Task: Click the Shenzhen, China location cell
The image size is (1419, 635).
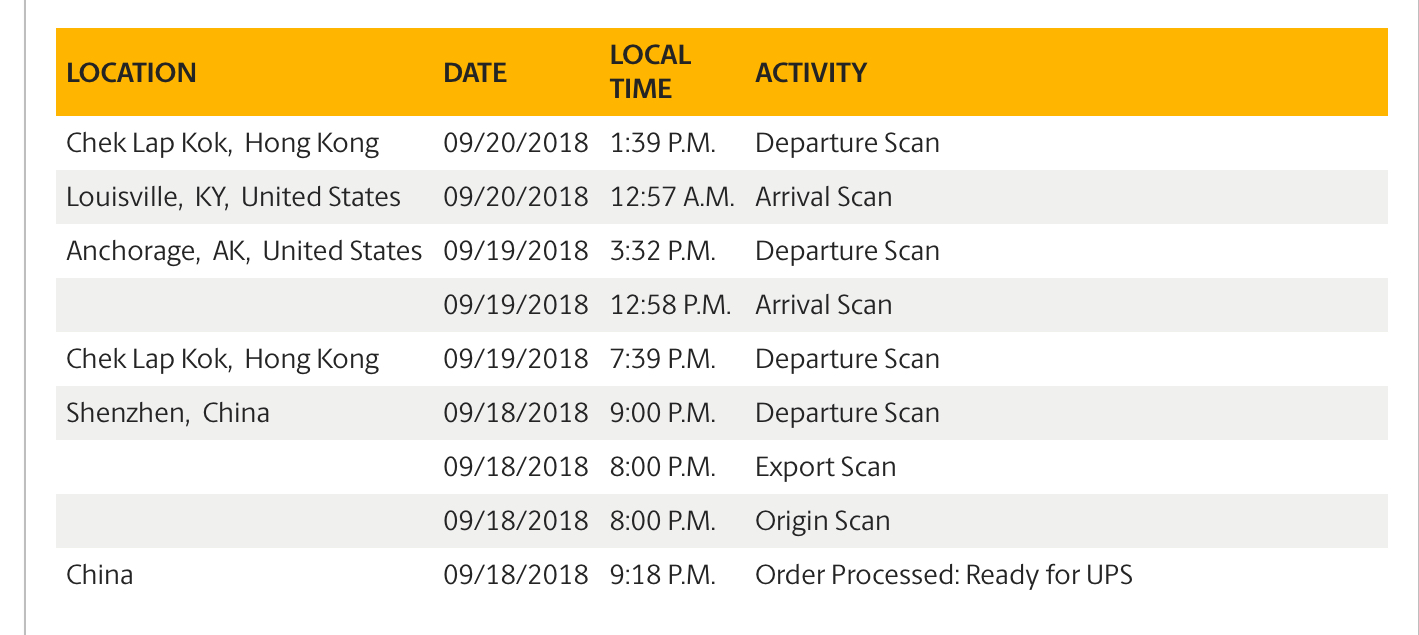Action: click(168, 413)
